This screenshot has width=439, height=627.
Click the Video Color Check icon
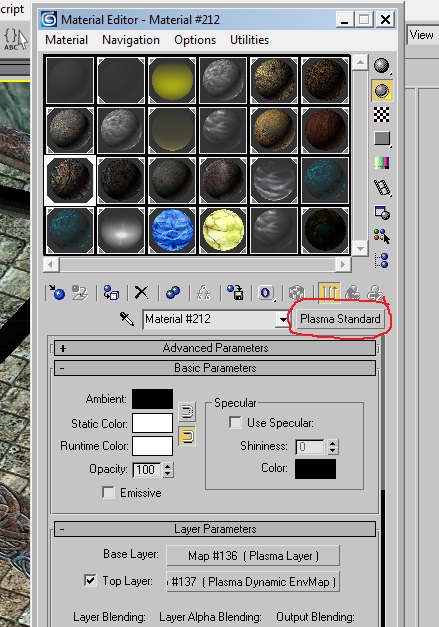pyautogui.click(x=382, y=163)
